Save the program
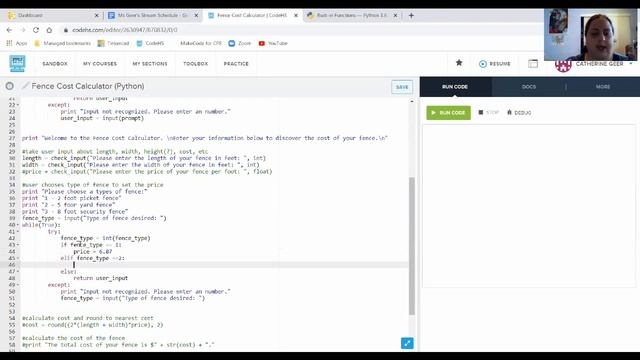Image resolution: width=640 pixels, height=360 pixels. pyautogui.click(x=402, y=87)
